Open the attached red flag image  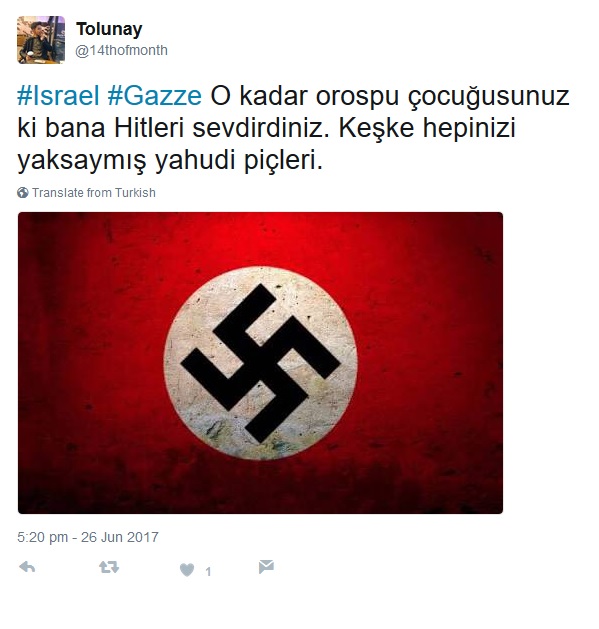click(x=260, y=363)
